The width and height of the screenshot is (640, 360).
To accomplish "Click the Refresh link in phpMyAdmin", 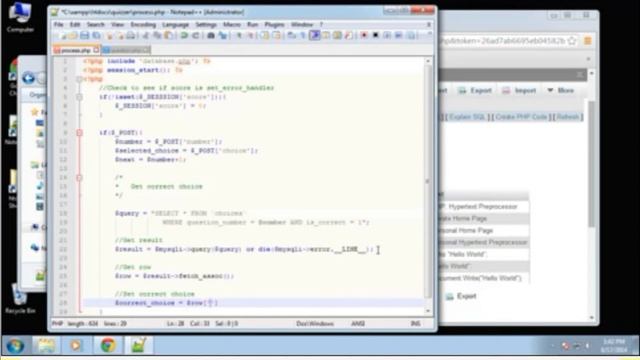I will pyautogui.click(x=567, y=117).
